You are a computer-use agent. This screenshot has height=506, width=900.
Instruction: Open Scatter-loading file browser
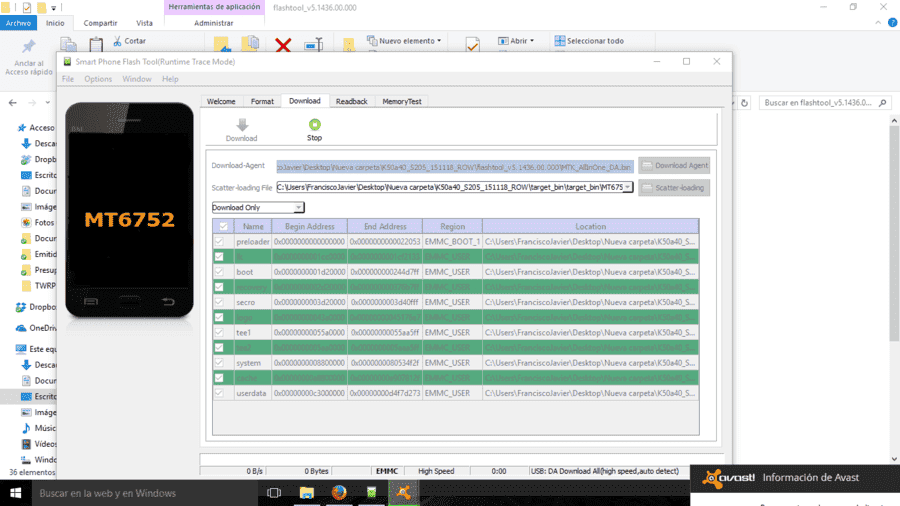pyautogui.click(x=674, y=188)
